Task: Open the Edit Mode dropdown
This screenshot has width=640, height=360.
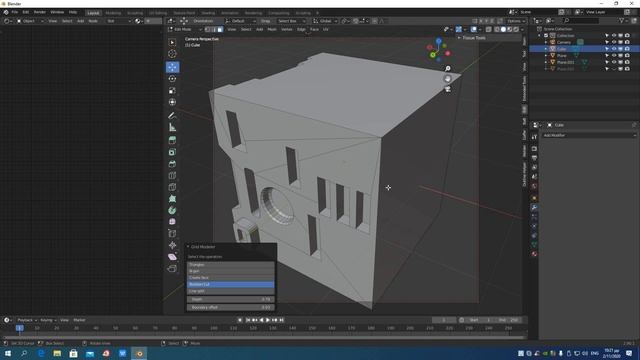Action: click(185, 29)
